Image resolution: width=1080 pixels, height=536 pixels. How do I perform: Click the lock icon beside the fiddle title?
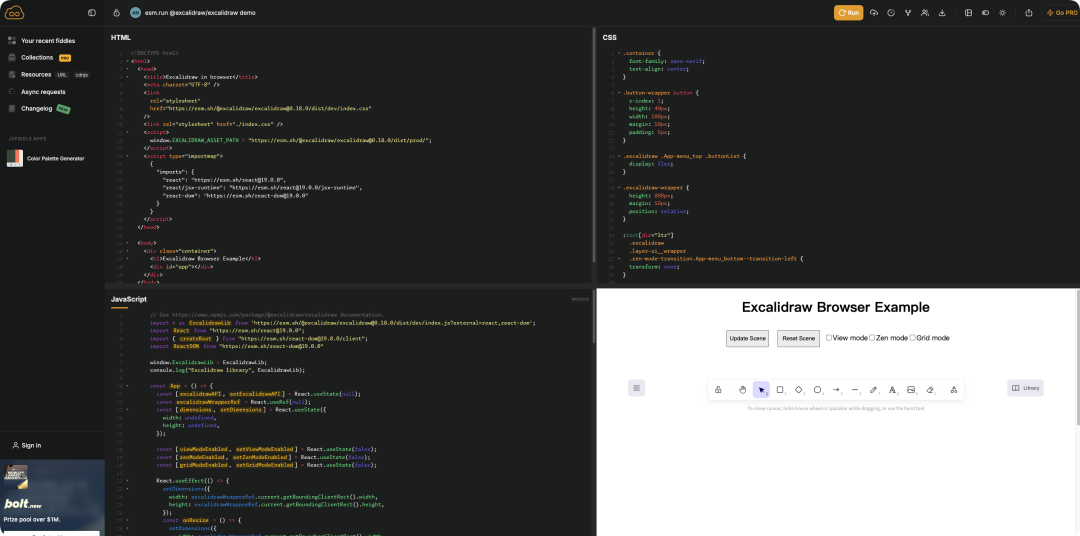coord(116,12)
